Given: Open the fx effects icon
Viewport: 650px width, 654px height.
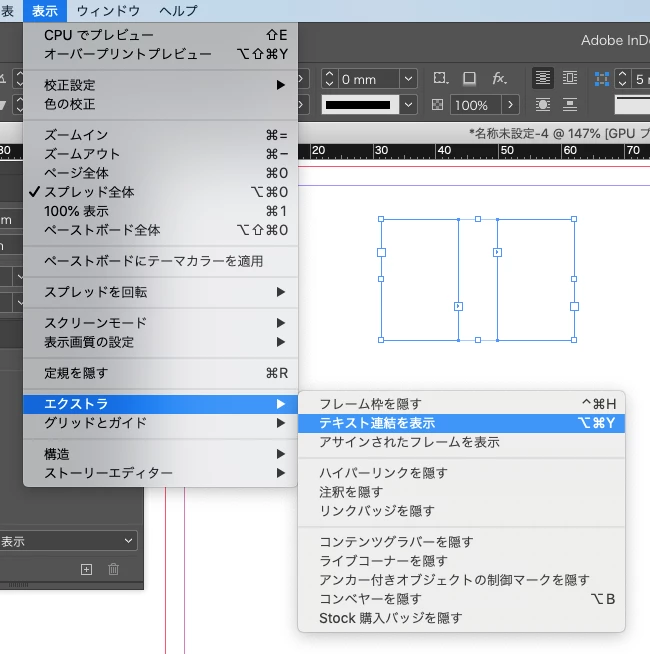Looking at the screenshot, I should 499,78.
